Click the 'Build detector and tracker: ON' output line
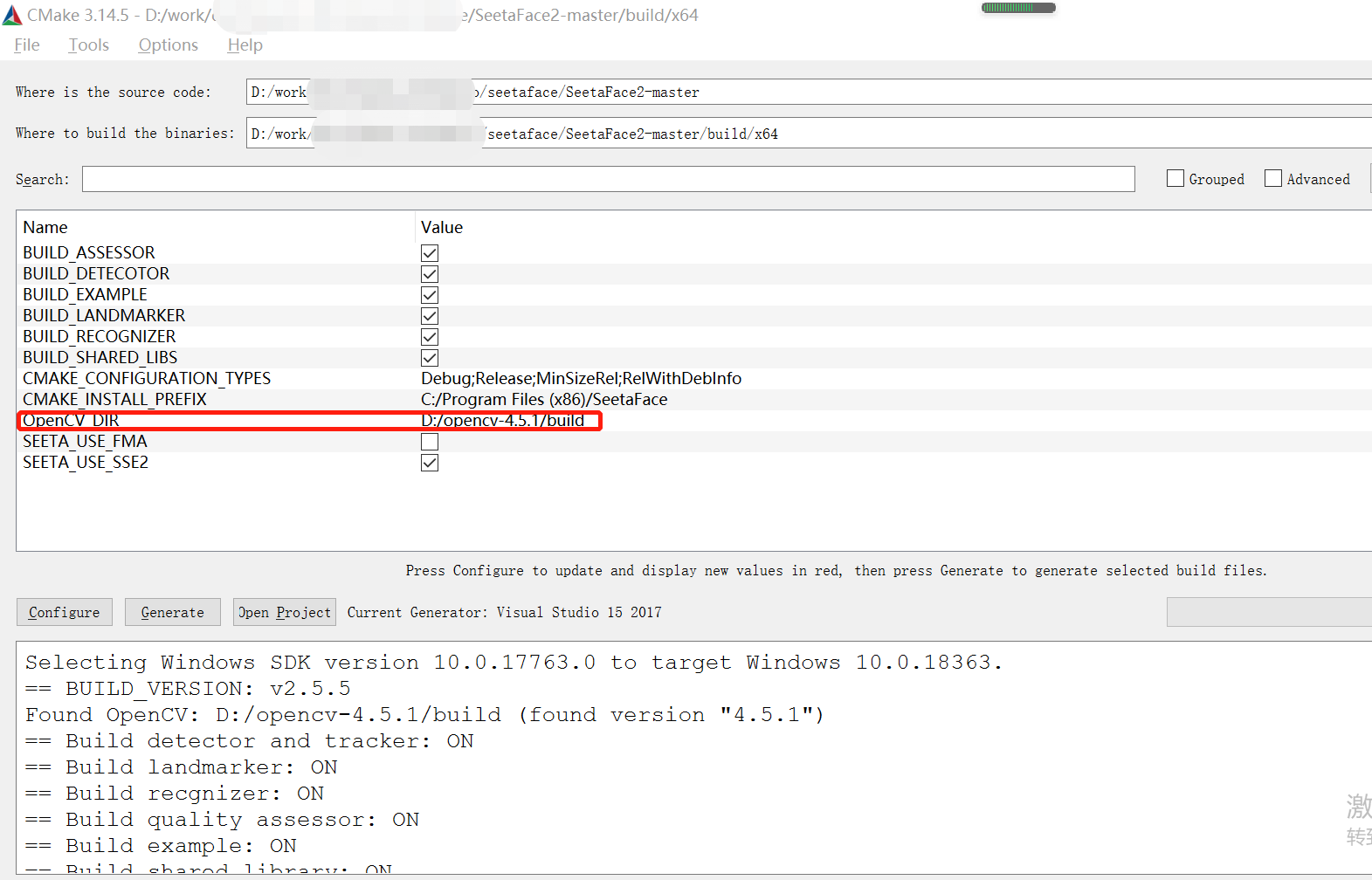 (250, 741)
